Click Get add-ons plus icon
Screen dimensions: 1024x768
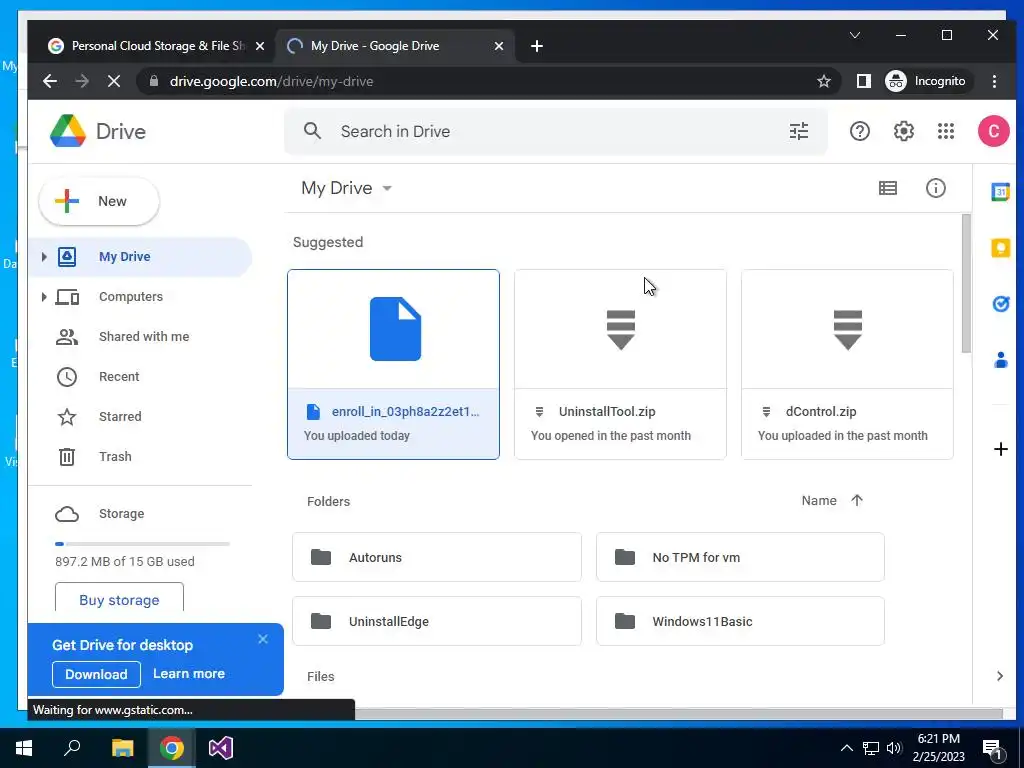pos(1000,449)
